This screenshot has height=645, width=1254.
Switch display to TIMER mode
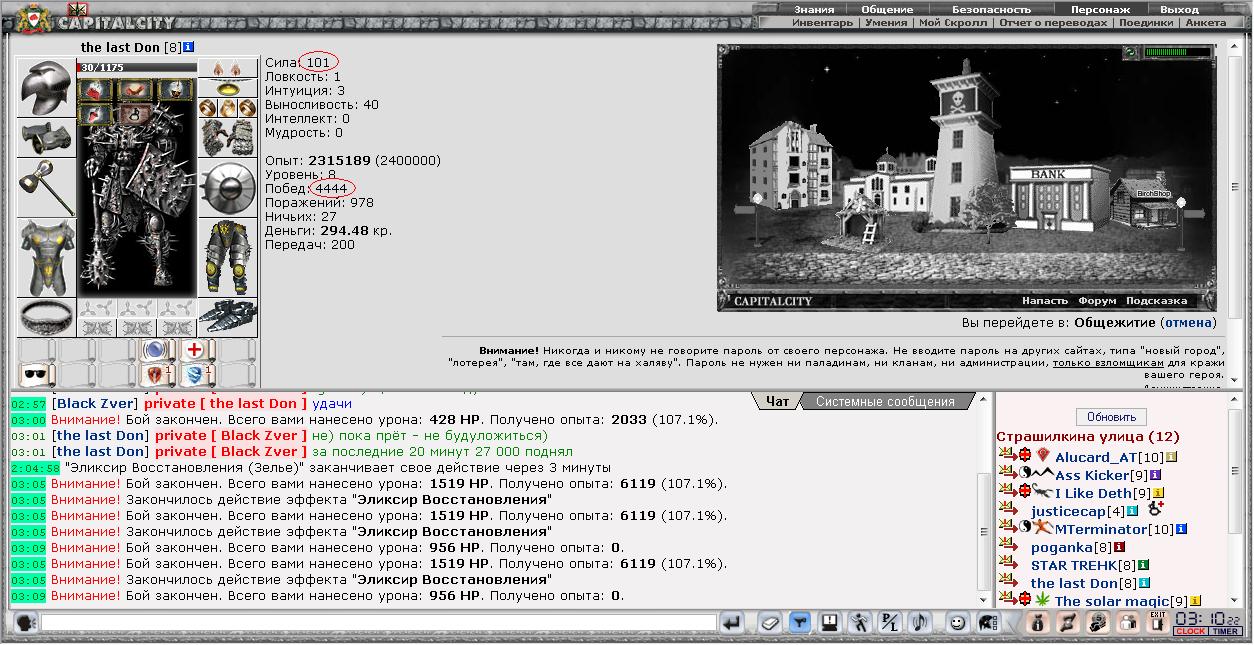[1225, 631]
